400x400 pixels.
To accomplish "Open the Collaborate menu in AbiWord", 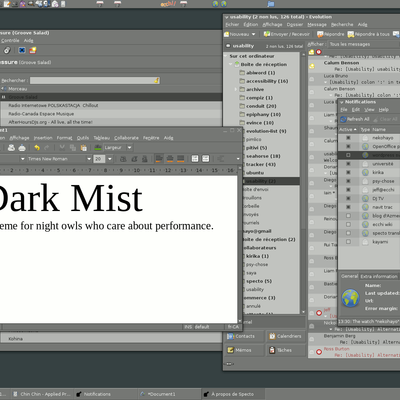I will (x=126, y=138).
